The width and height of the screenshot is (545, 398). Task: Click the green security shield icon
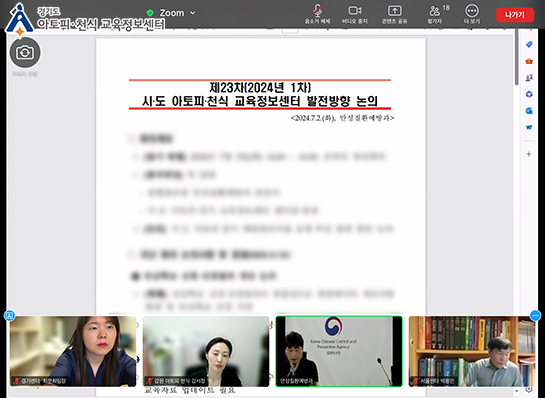(150, 13)
